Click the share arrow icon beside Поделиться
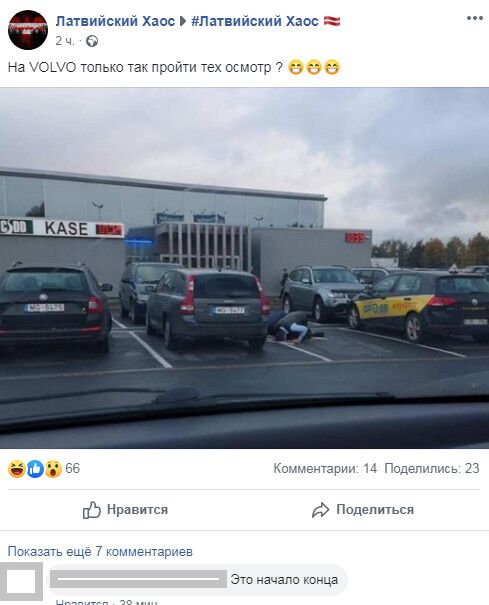489x605 pixels. pos(320,510)
